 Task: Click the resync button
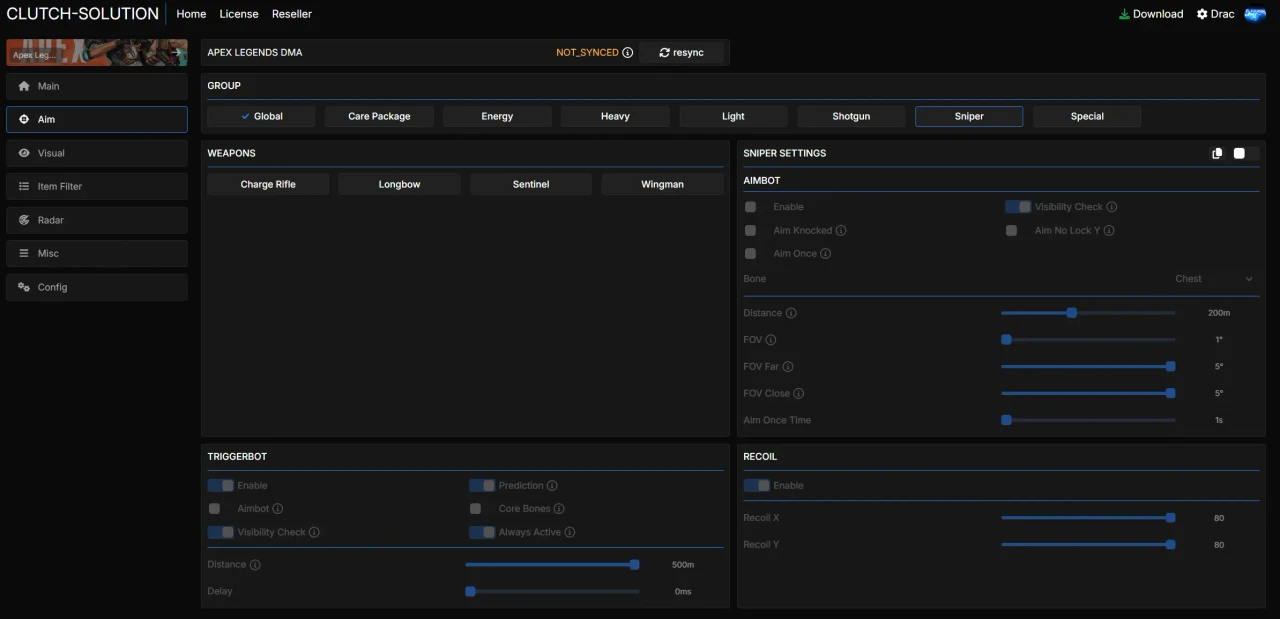[681, 52]
